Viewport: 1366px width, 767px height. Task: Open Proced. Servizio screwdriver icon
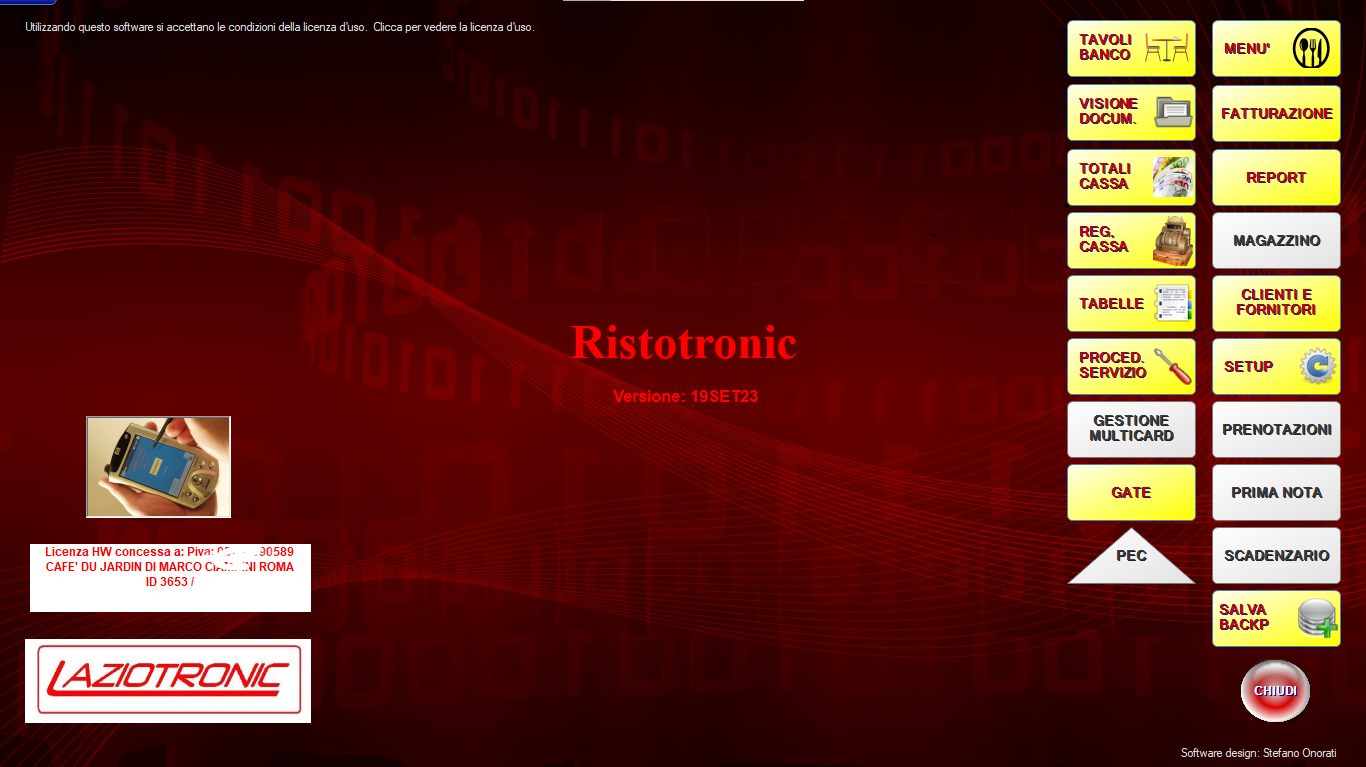[x=1173, y=366]
